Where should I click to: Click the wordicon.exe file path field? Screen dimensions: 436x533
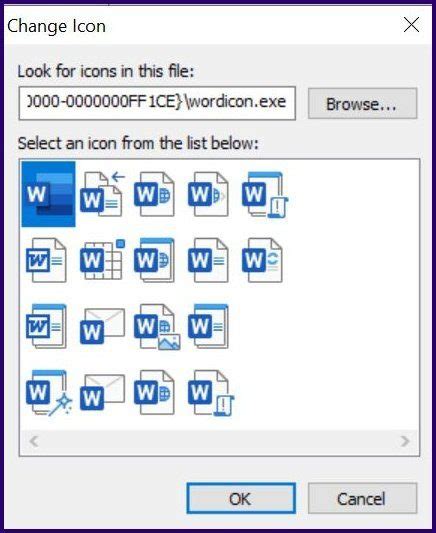click(x=157, y=103)
